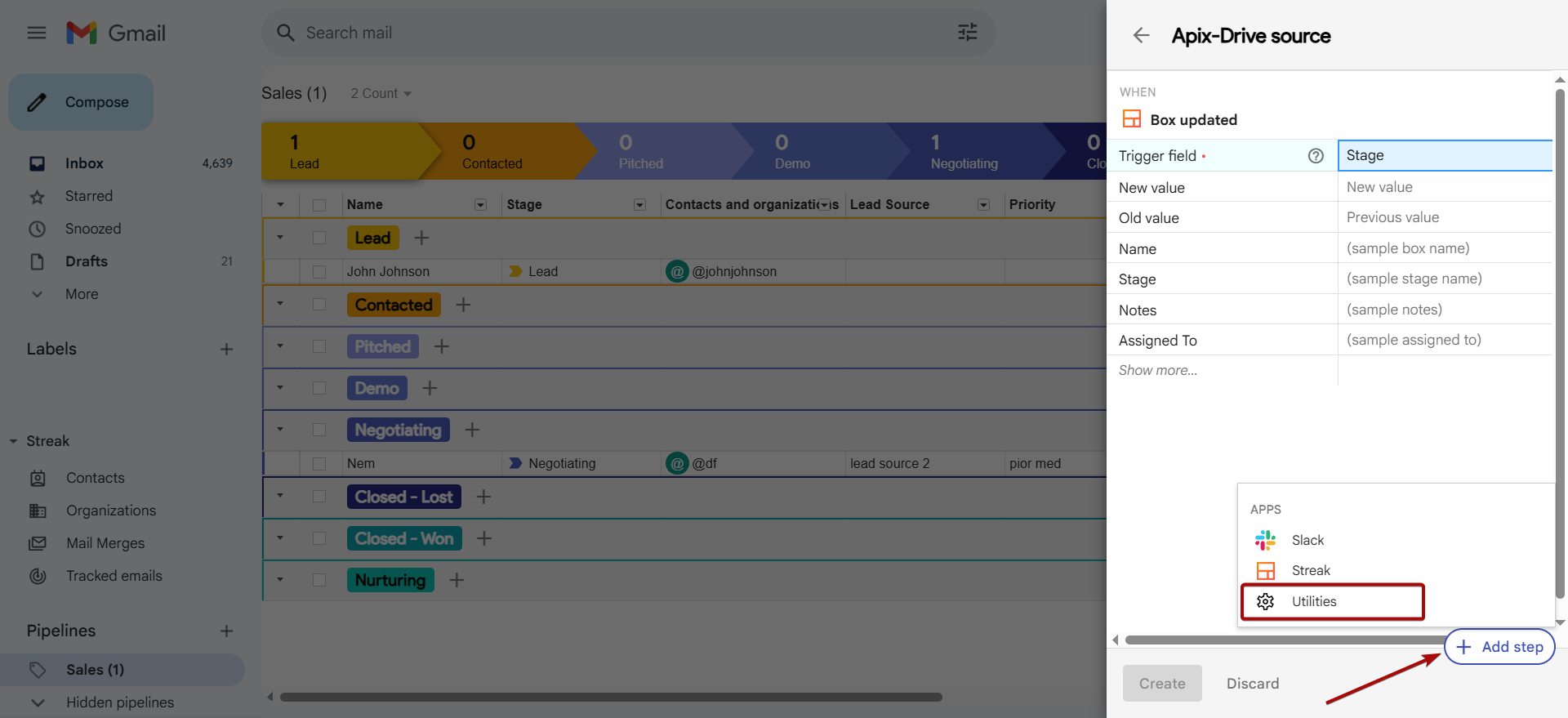Open Streak Contacts

point(96,478)
